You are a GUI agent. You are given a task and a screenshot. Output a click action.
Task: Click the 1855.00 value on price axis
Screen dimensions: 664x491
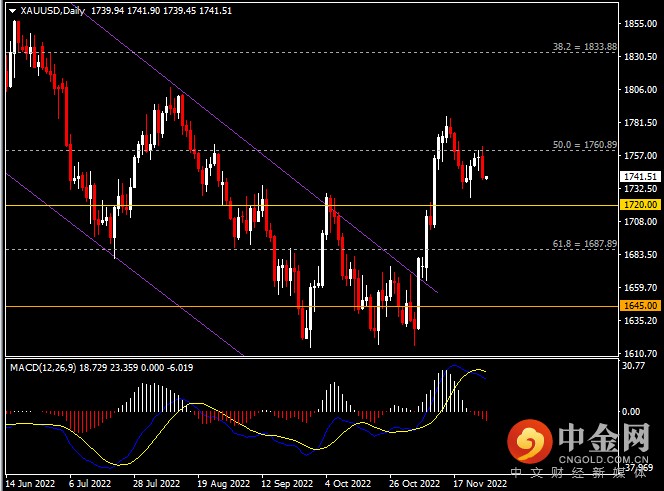(x=639, y=23)
